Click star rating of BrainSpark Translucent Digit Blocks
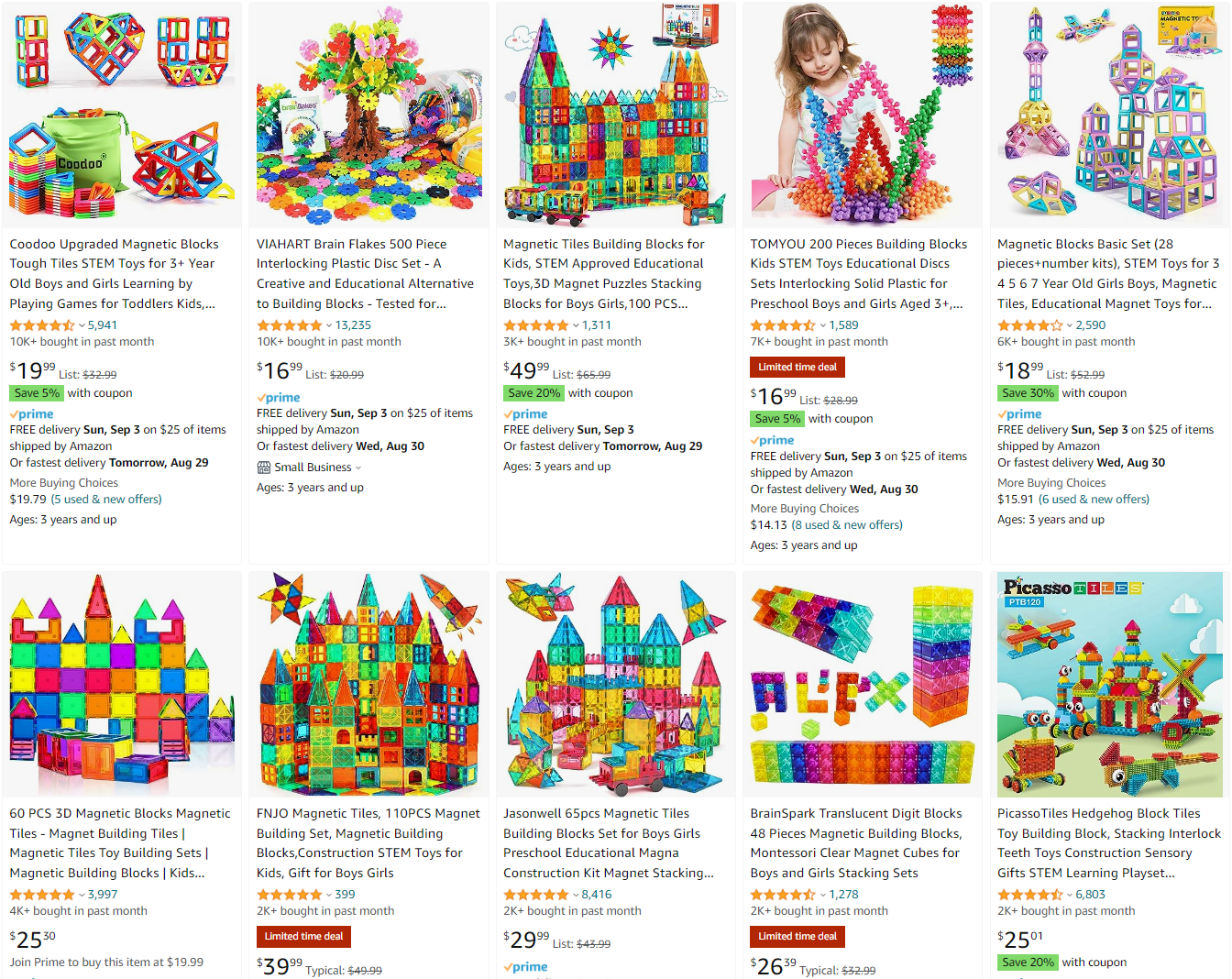Image resolution: width=1232 pixels, height=979 pixels. coord(783,895)
